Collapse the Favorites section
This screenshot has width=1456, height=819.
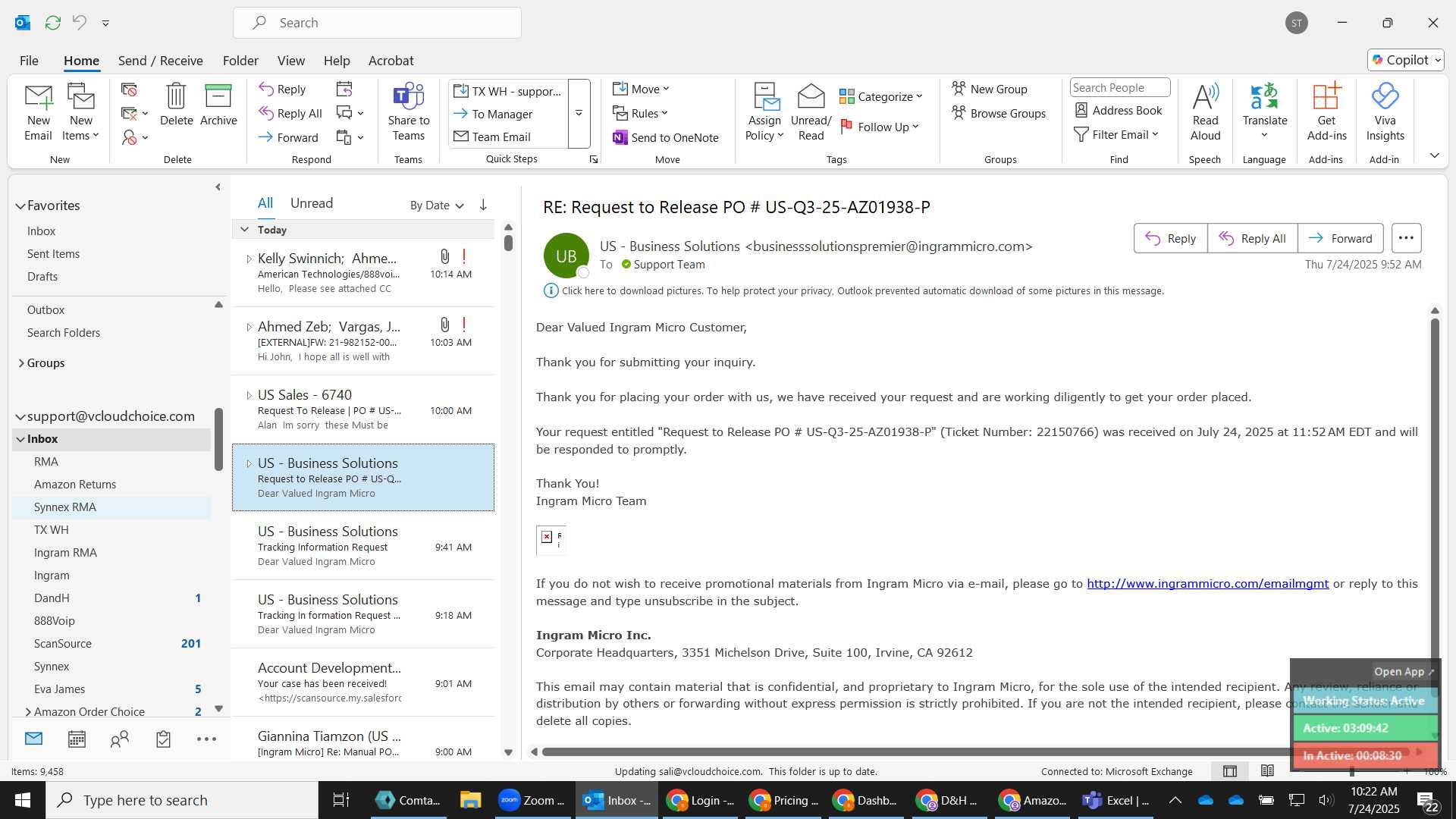pyautogui.click(x=20, y=206)
